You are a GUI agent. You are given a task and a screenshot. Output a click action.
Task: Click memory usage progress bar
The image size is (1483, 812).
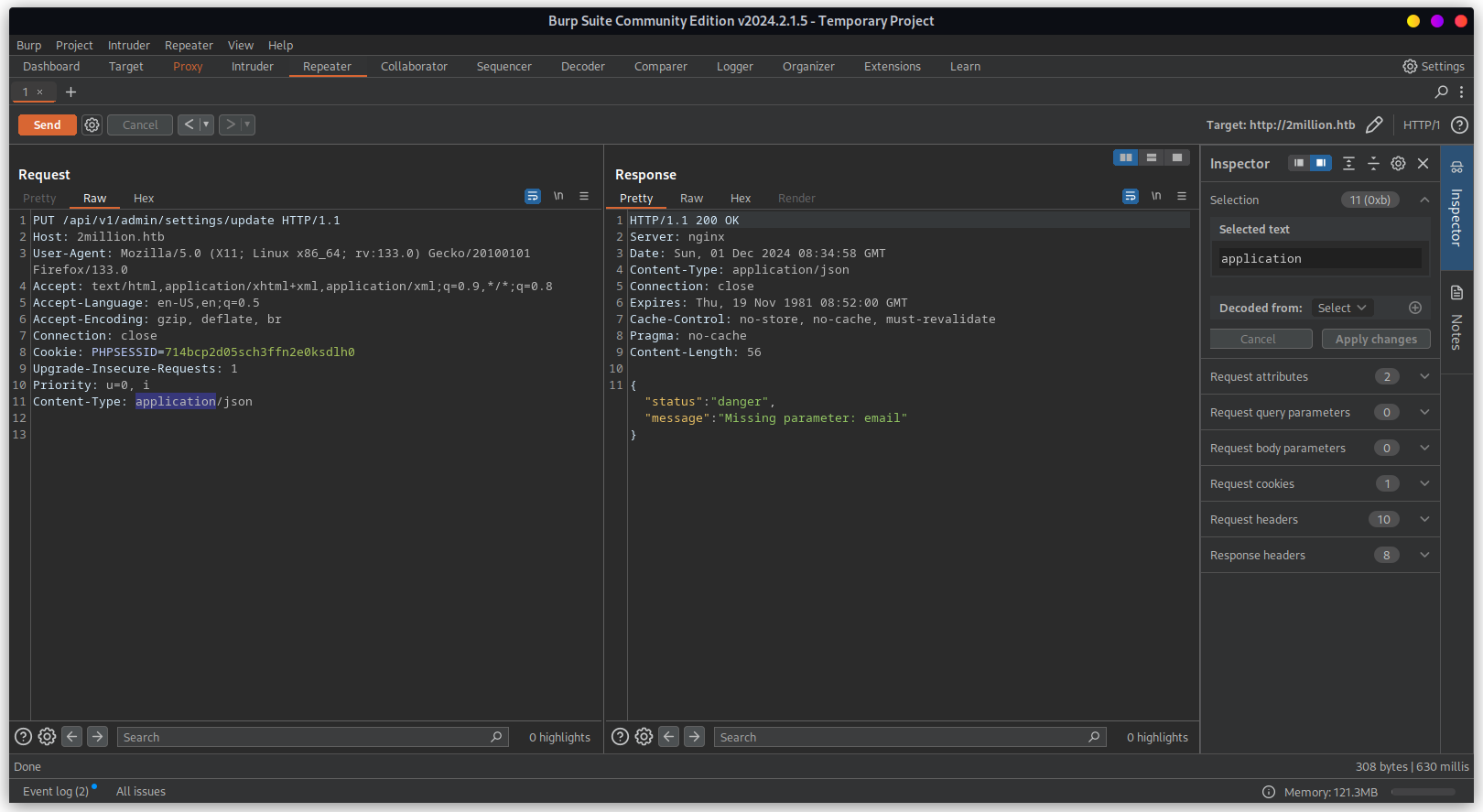coord(1423,792)
